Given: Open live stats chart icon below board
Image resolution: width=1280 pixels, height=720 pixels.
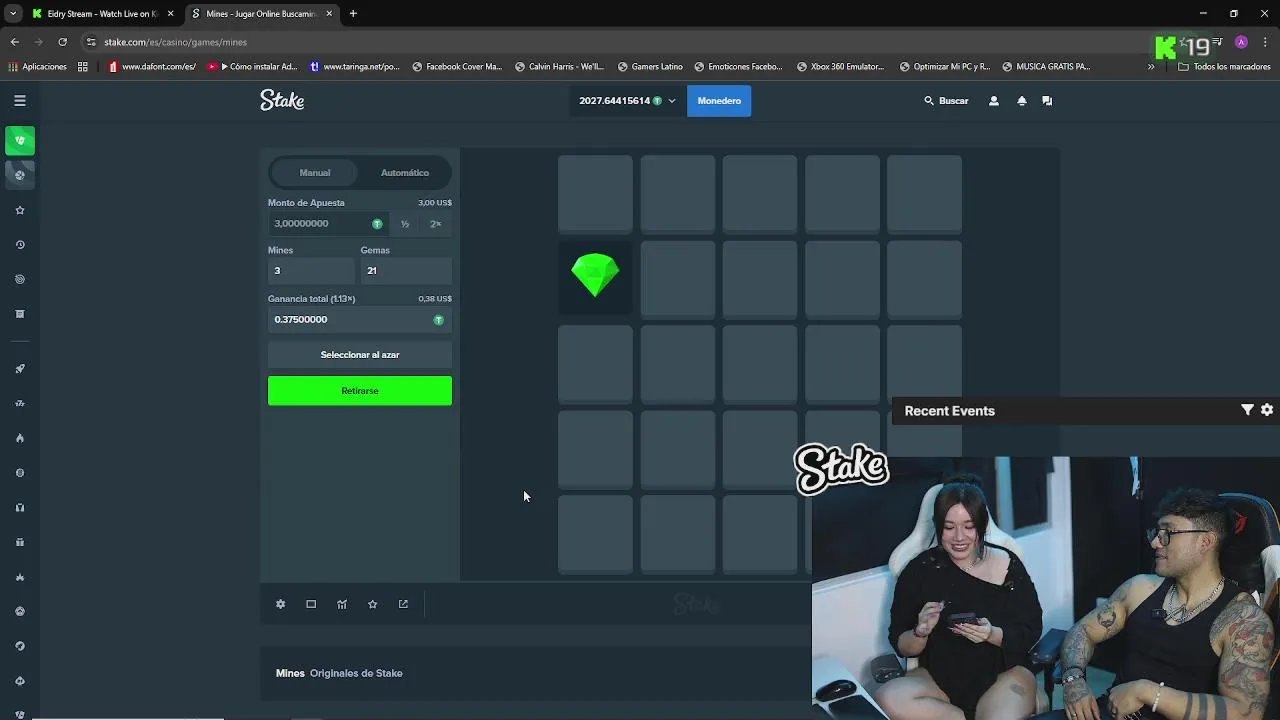Looking at the screenshot, I should click(342, 604).
